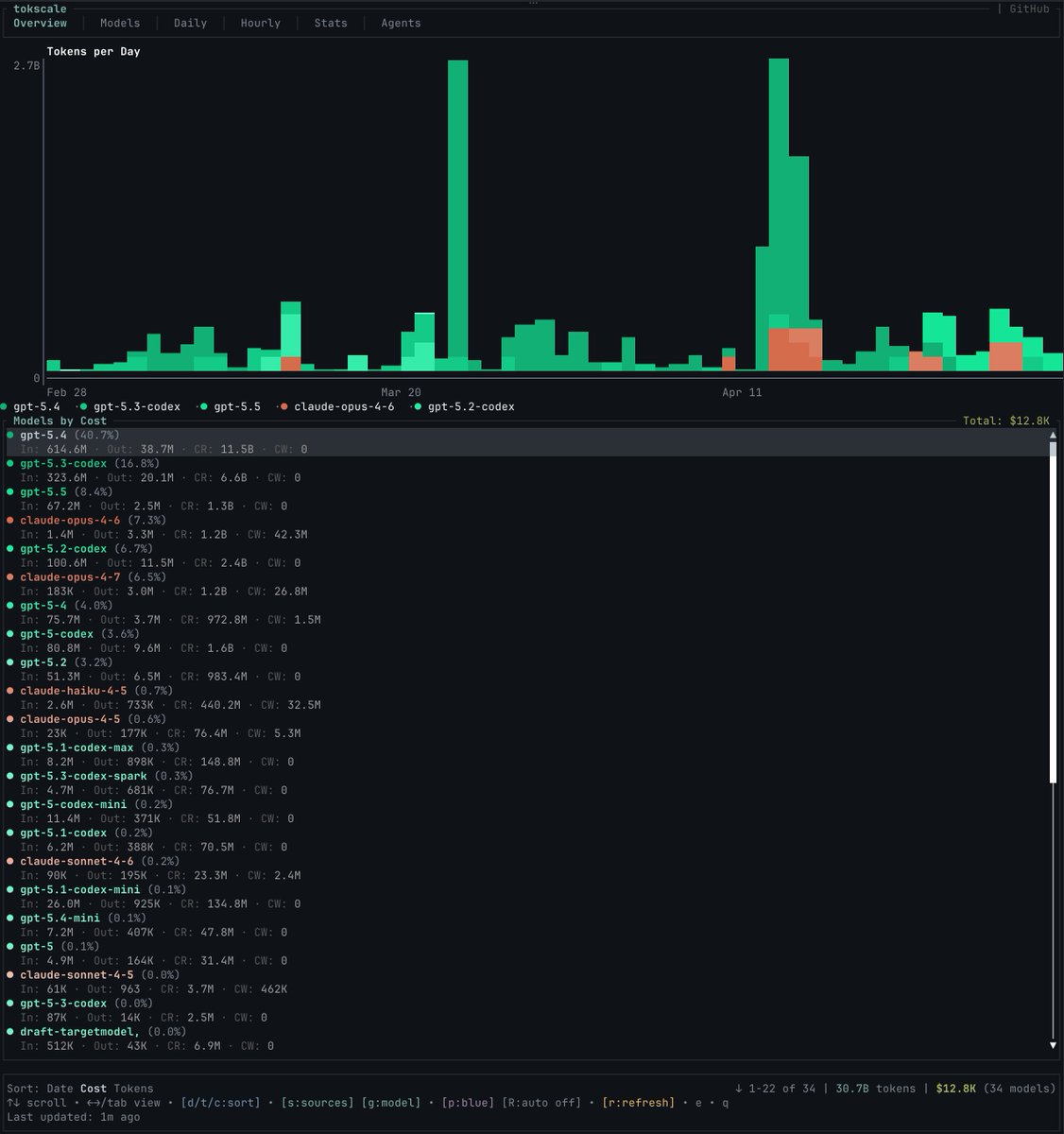Click the scrollbar up arrow

tap(1053, 436)
